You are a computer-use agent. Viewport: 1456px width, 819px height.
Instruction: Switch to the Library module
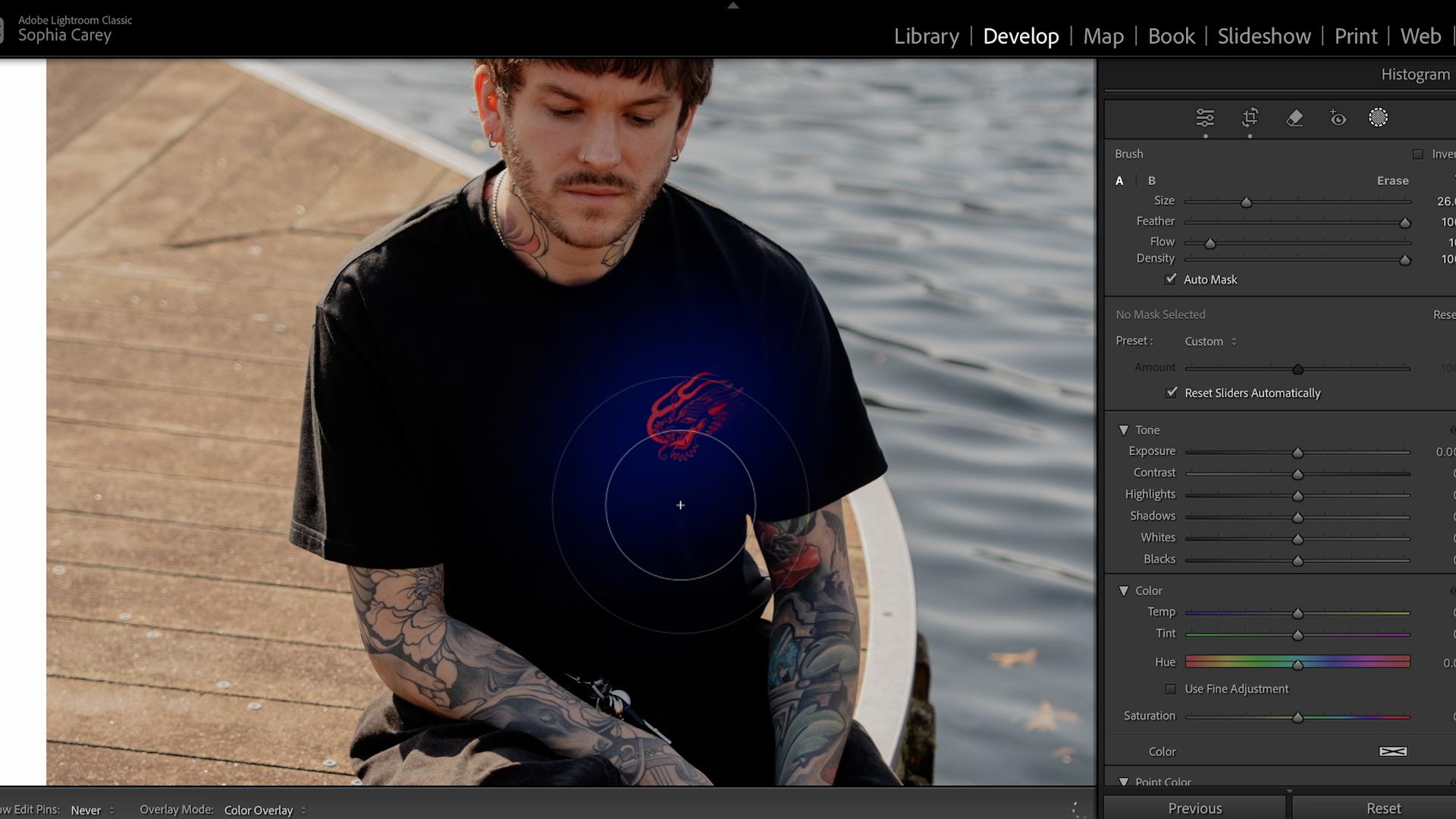(x=926, y=36)
